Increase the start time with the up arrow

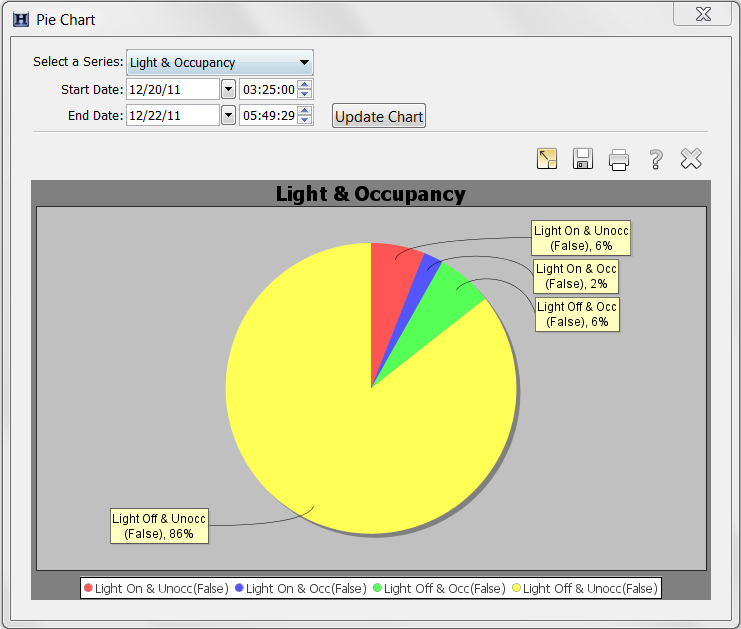click(x=305, y=85)
